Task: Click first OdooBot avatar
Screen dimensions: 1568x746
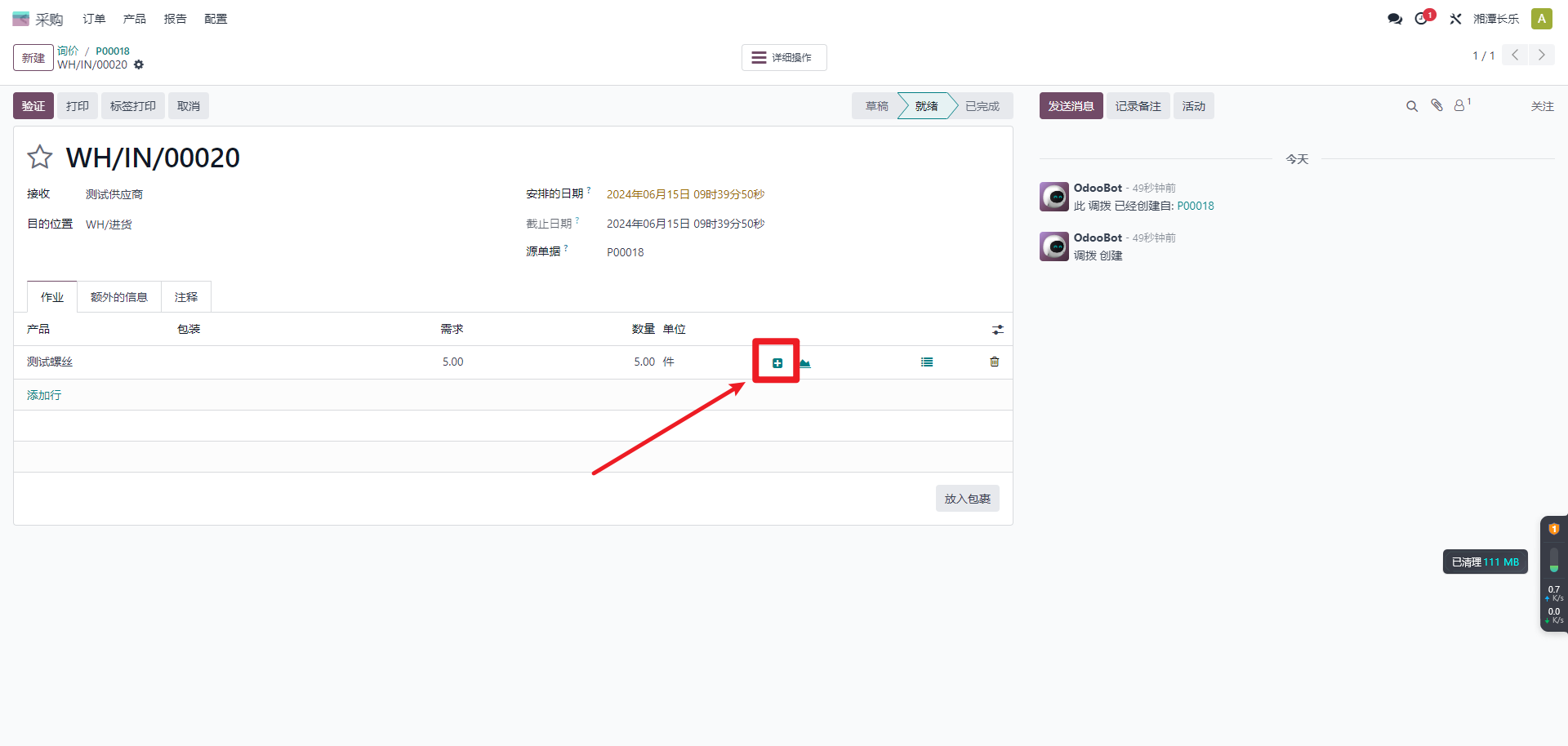Action: pos(1054,197)
